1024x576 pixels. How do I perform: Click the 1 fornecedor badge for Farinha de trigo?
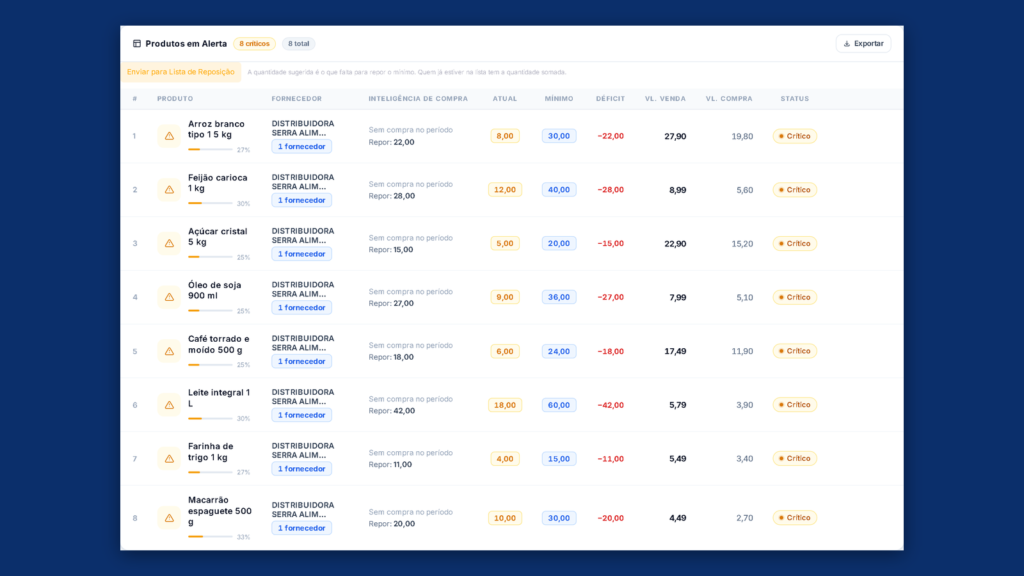[x=302, y=468]
